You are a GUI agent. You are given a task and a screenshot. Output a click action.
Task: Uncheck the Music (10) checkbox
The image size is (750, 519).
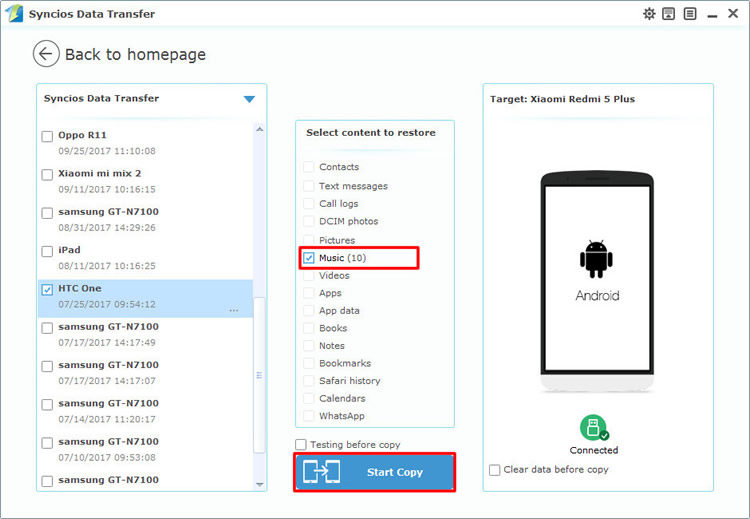tap(309, 258)
